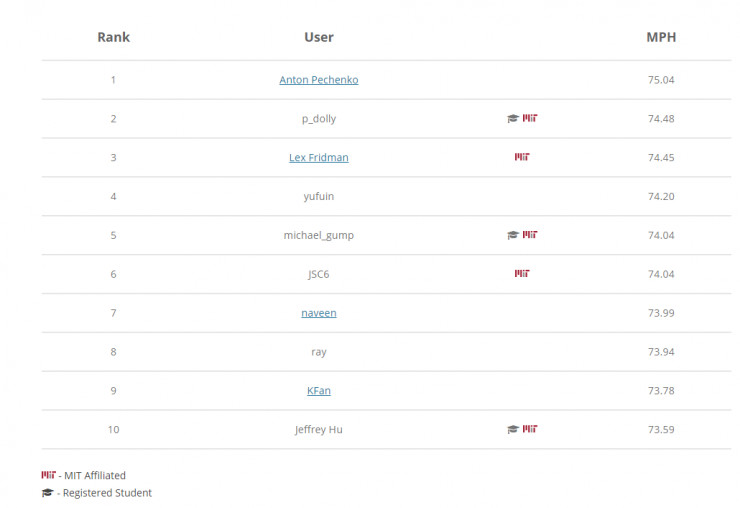Open Anton Pechenko's profile link
The width and height of the screenshot is (740, 508).
tap(319, 80)
